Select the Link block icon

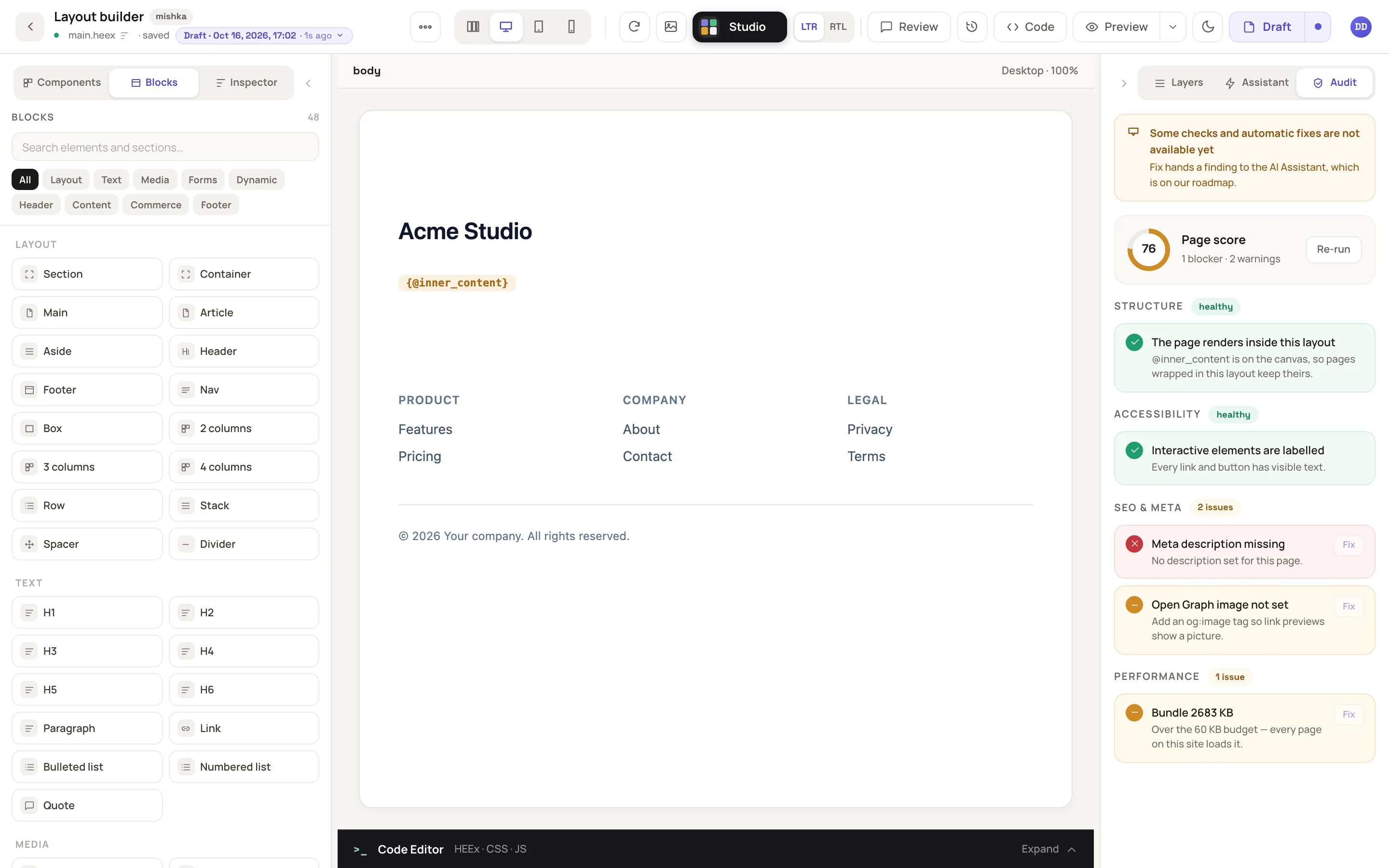pos(185,729)
